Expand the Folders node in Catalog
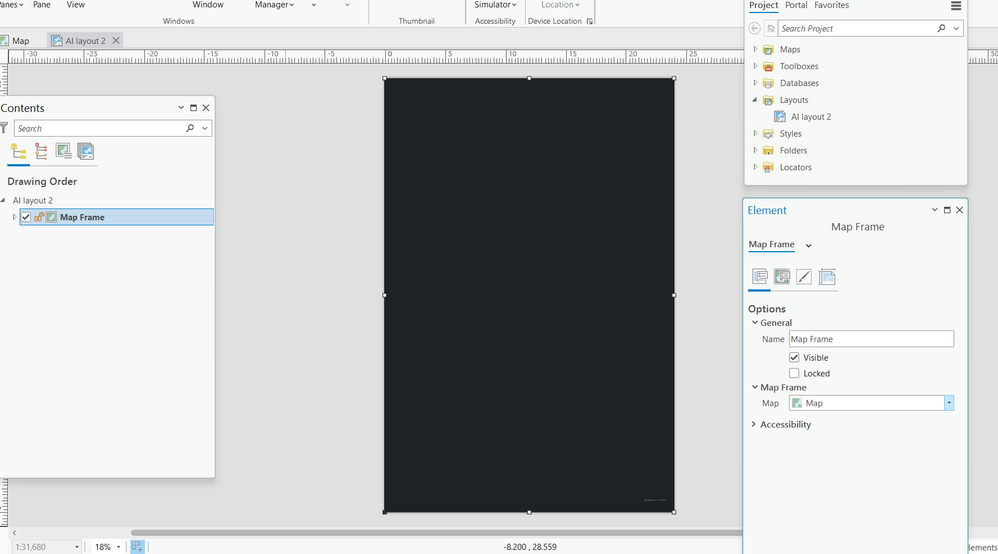This screenshot has height=554, width=998. (x=755, y=150)
